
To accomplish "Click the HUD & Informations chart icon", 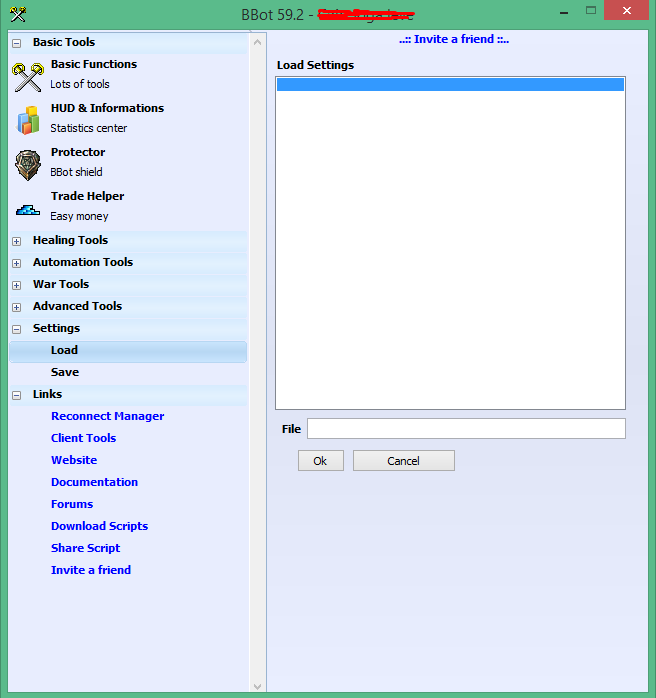I will pos(28,120).
